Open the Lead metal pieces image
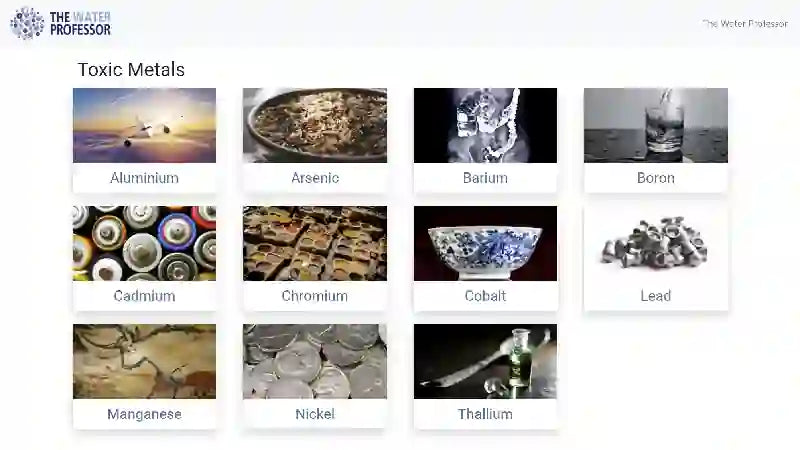800x450 pixels. 656,243
